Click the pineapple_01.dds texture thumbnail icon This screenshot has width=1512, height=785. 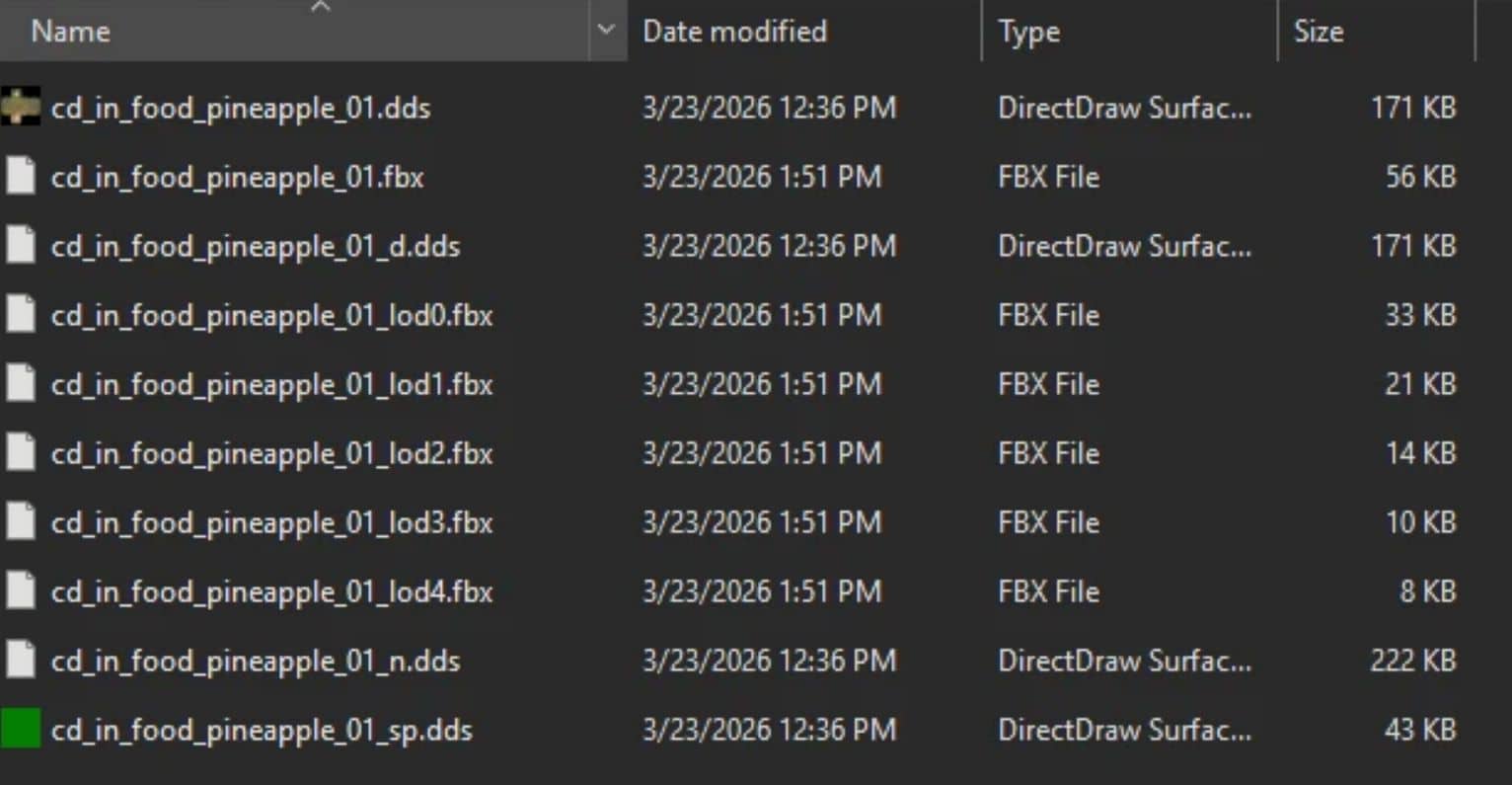(21, 108)
